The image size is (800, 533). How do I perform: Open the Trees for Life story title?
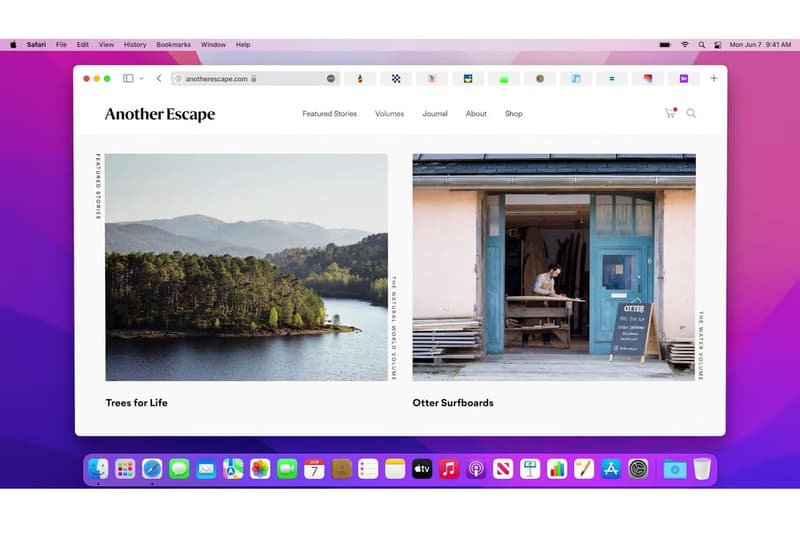[137, 403]
